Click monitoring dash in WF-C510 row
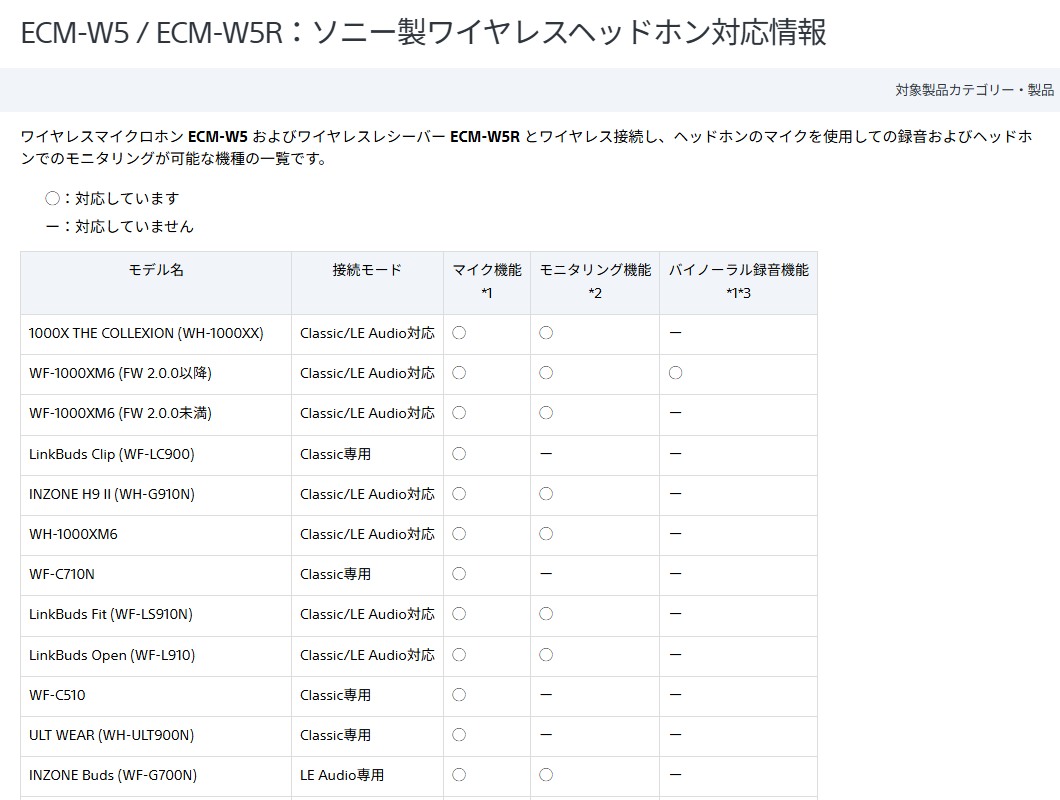 point(546,695)
